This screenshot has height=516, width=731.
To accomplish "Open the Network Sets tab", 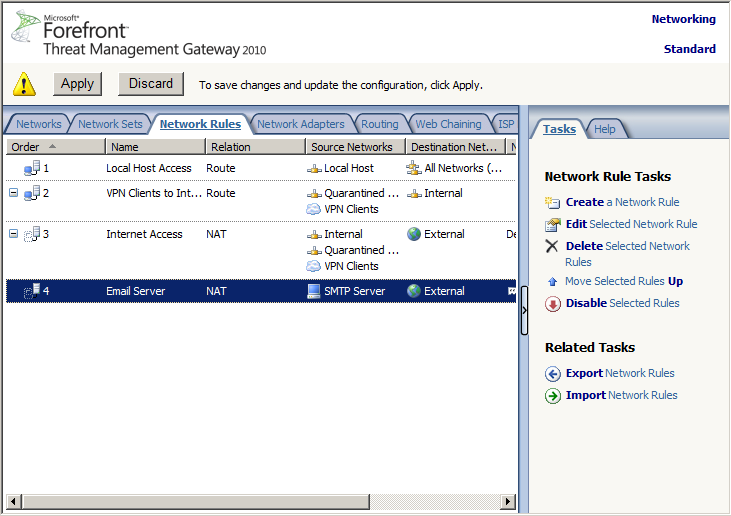I will [x=110, y=124].
